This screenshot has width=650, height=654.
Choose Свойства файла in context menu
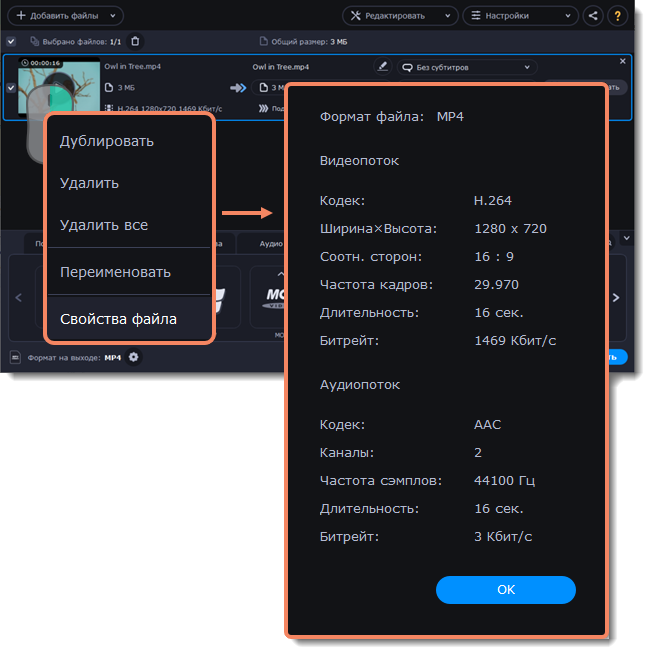point(118,319)
